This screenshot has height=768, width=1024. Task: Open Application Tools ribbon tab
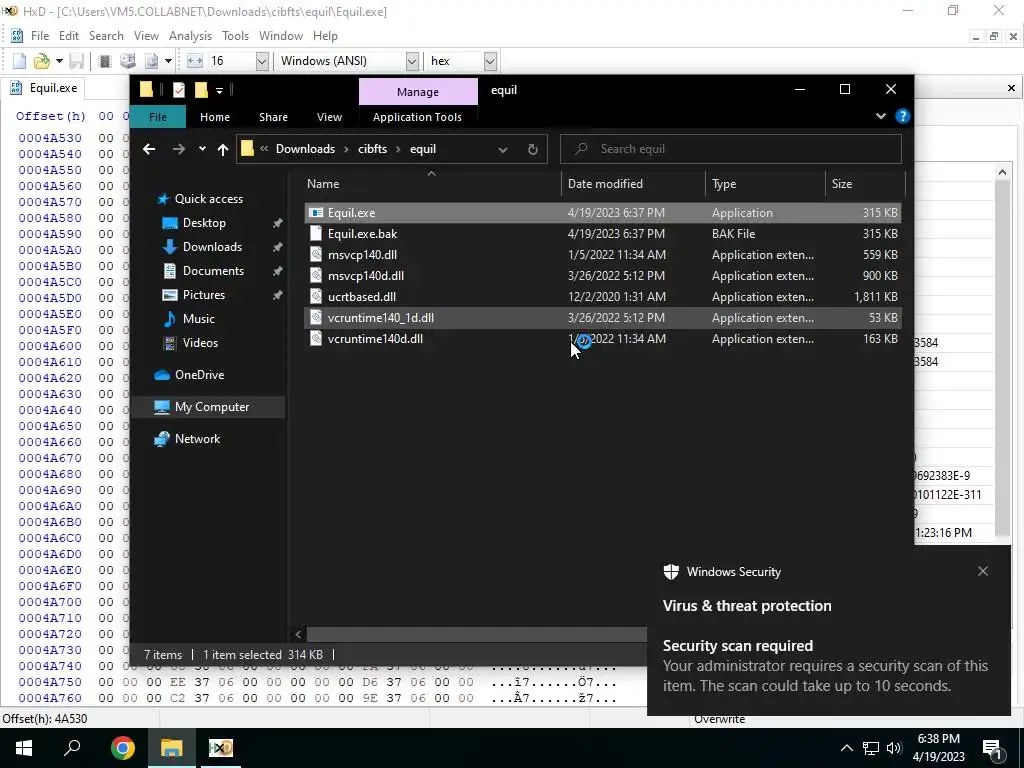click(x=417, y=117)
